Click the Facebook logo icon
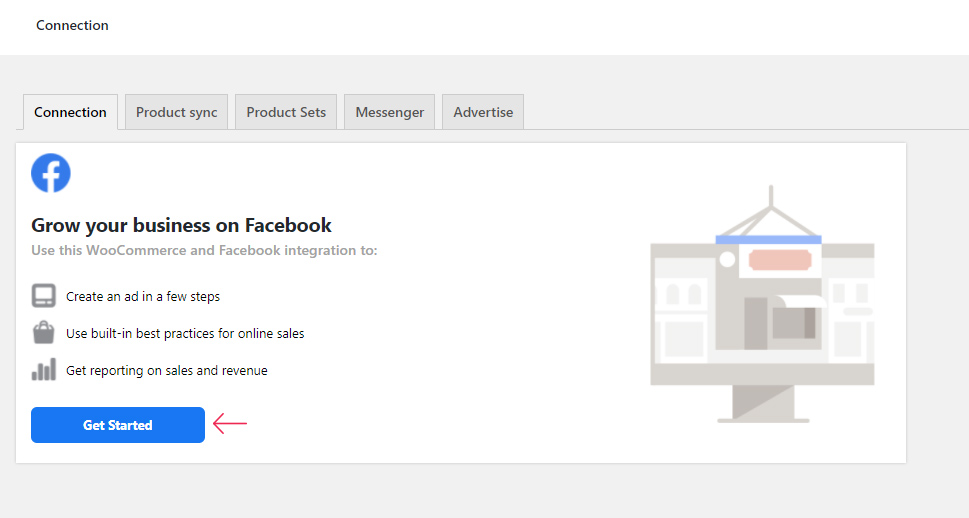The image size is (969, 518). click(x=51, y=173)
